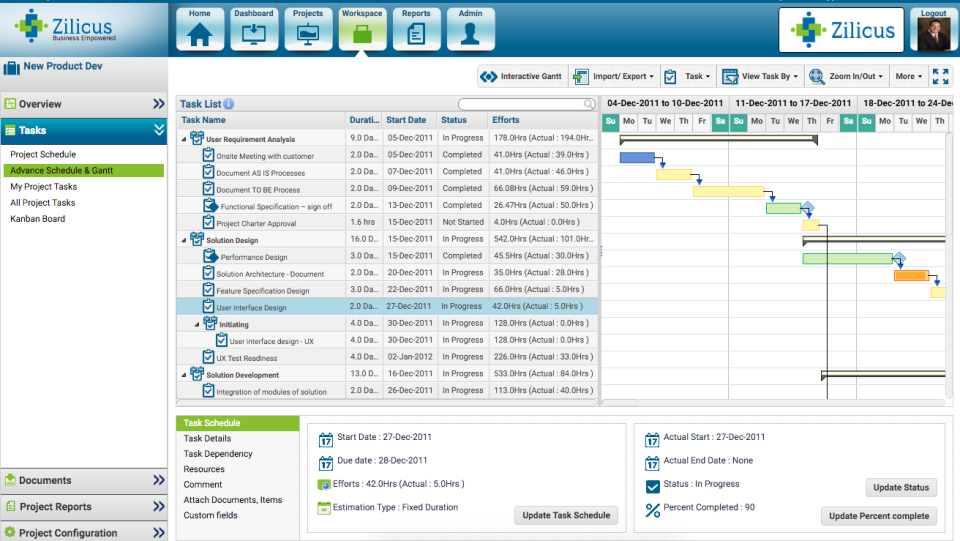Click the Task List info icon
This screenshot has width=960, height=541.
228,104
